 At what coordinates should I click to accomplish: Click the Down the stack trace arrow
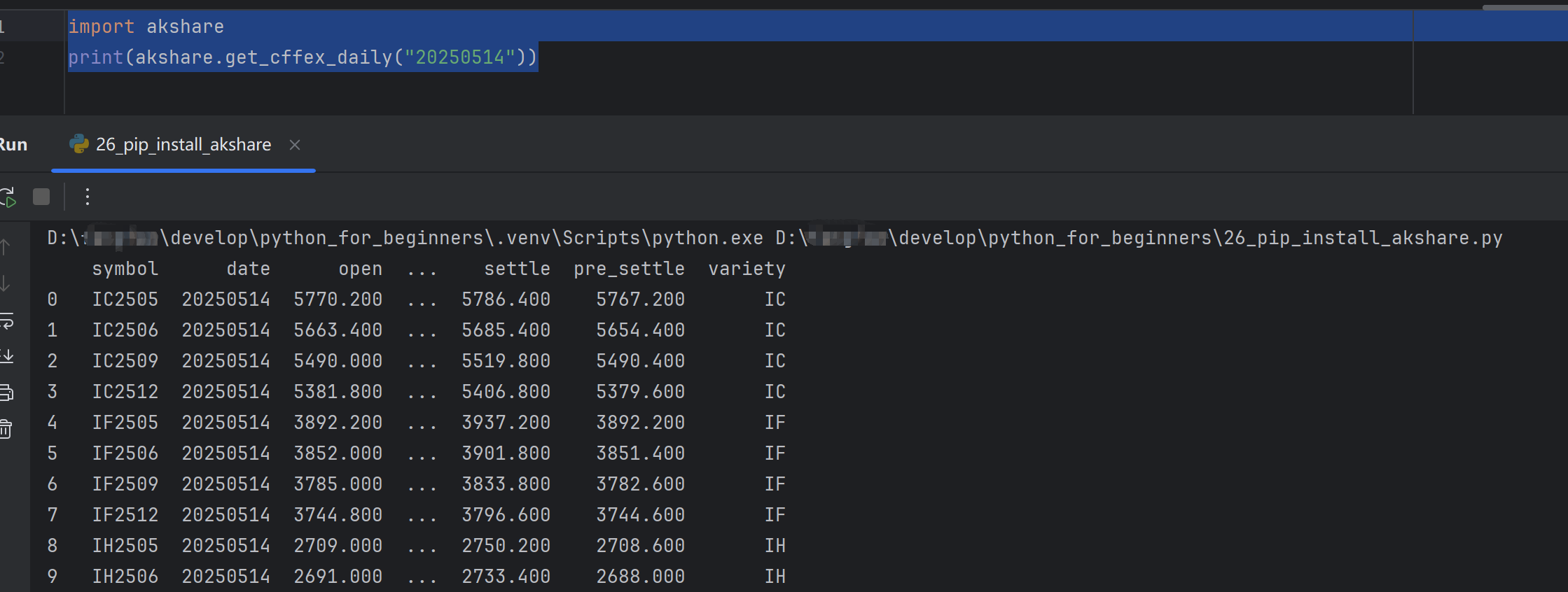coord(6,283)
